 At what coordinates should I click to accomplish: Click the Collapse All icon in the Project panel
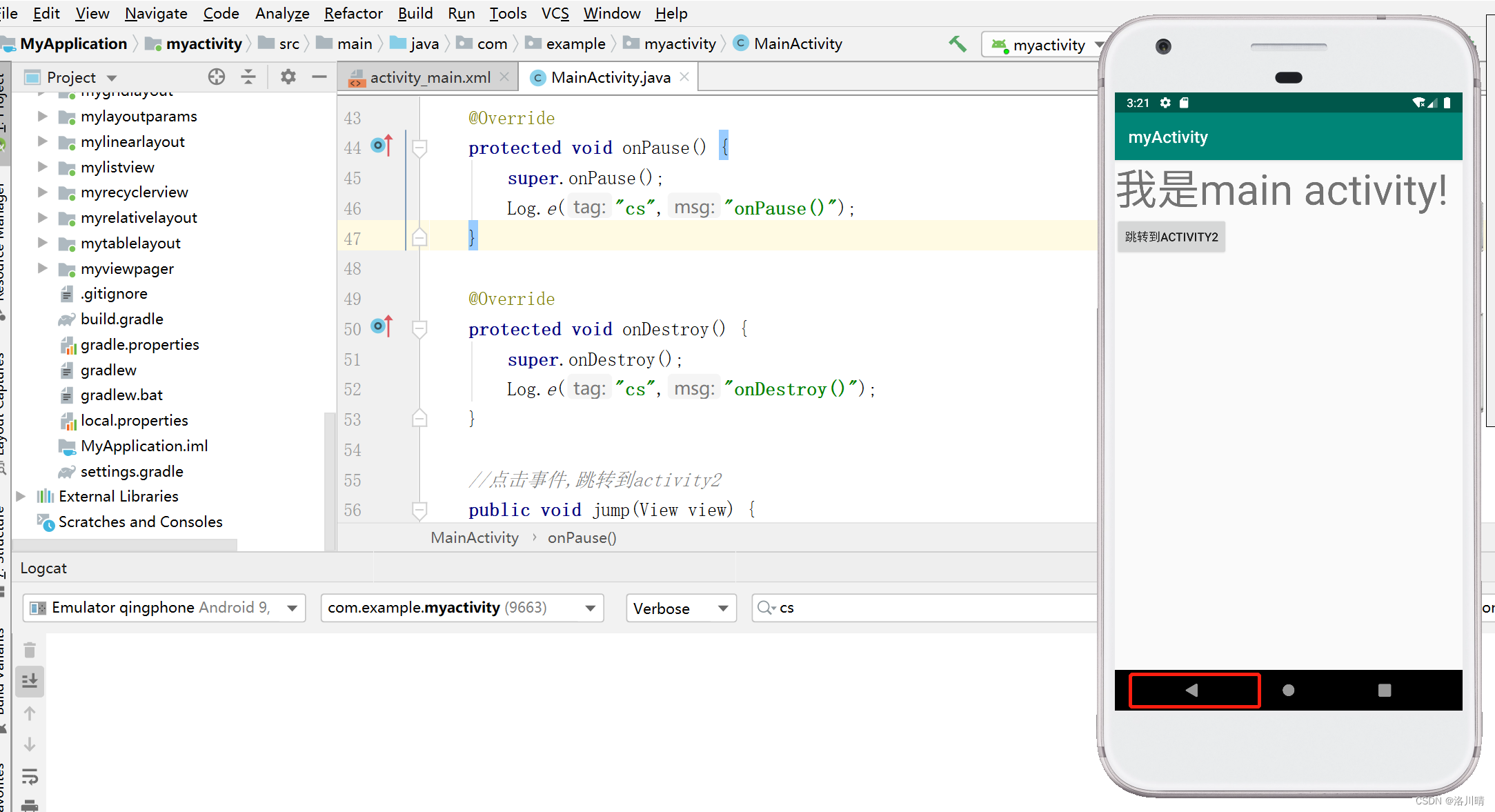pyautogui.click(x=248, y=77)
